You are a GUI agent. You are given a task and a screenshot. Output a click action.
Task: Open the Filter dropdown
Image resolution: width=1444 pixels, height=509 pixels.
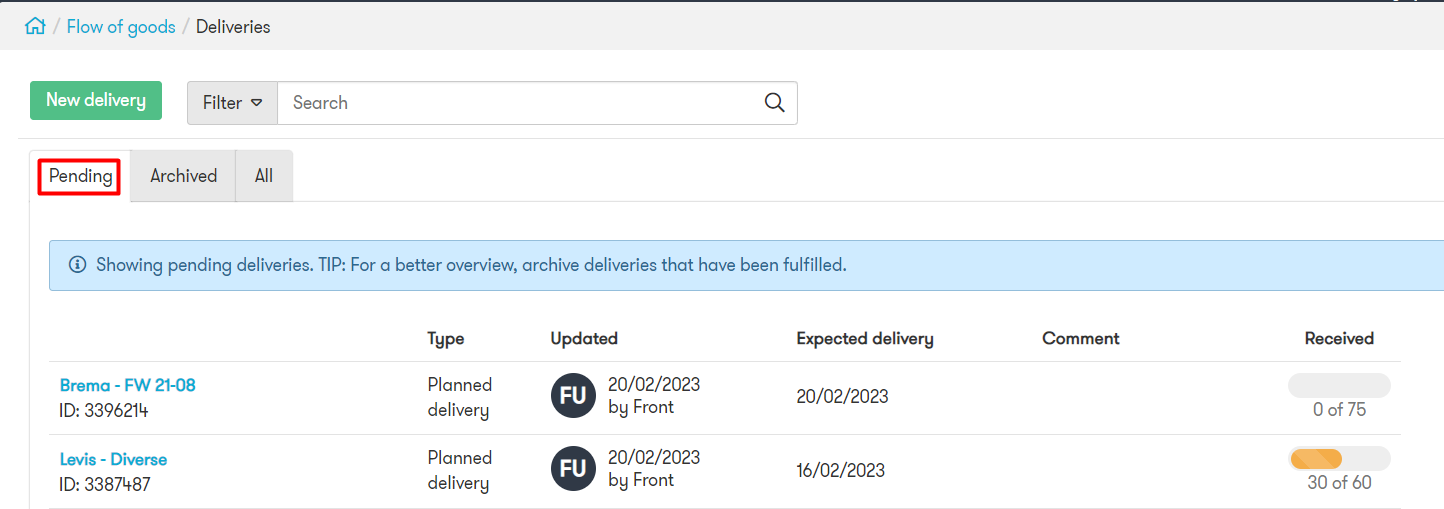pyautogui.click(x=232, y=103)
